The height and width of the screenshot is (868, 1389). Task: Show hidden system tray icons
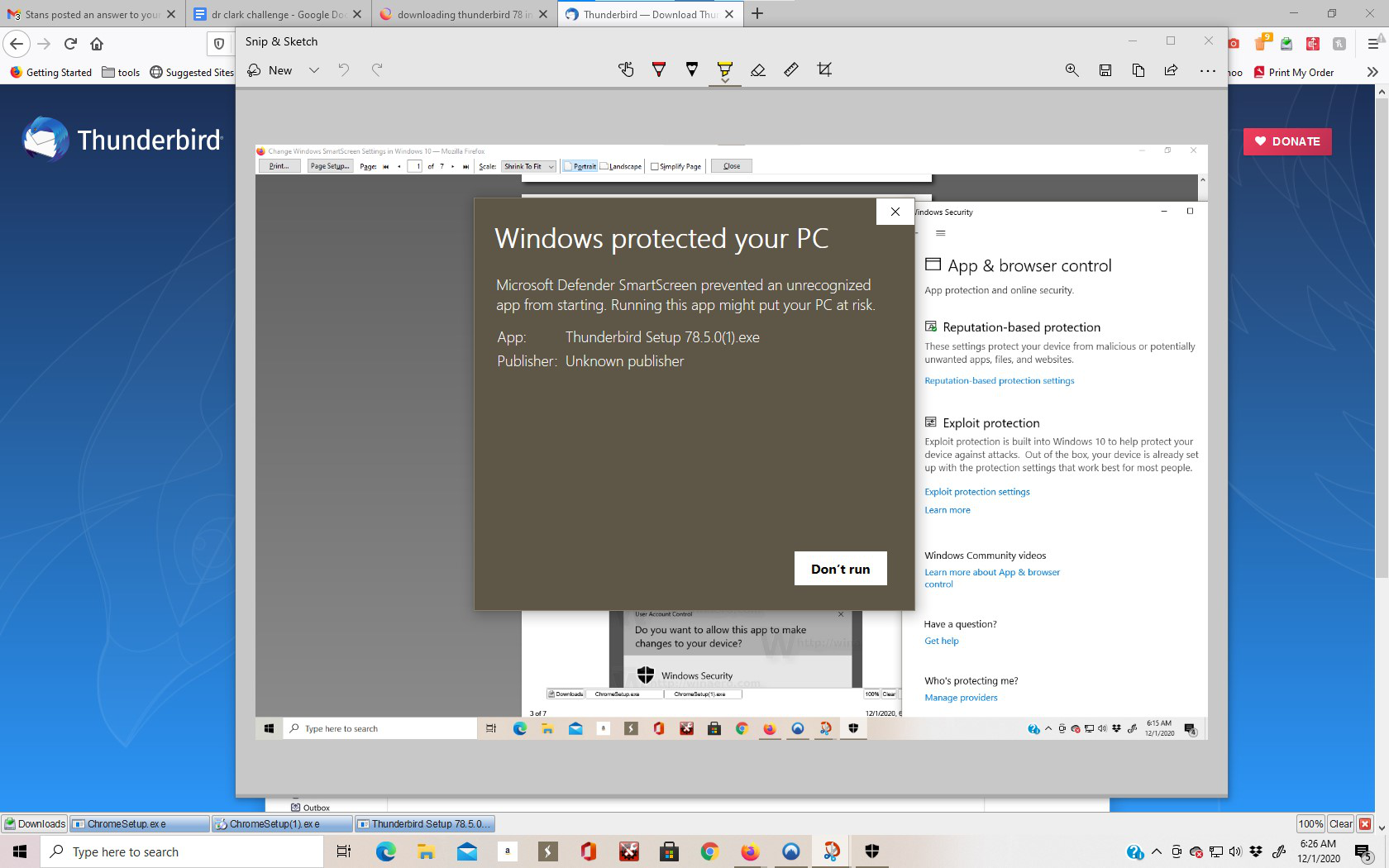1157,851
